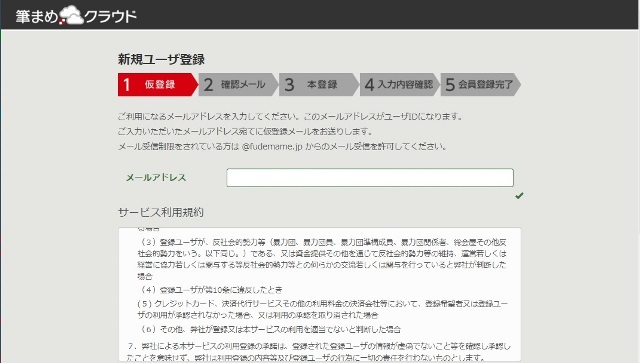Viewport: 640px width, 363px height.
Task: Click terms clause (3) about 反社会的勢力
Action: pyautogui.click(x=322, y=259)
